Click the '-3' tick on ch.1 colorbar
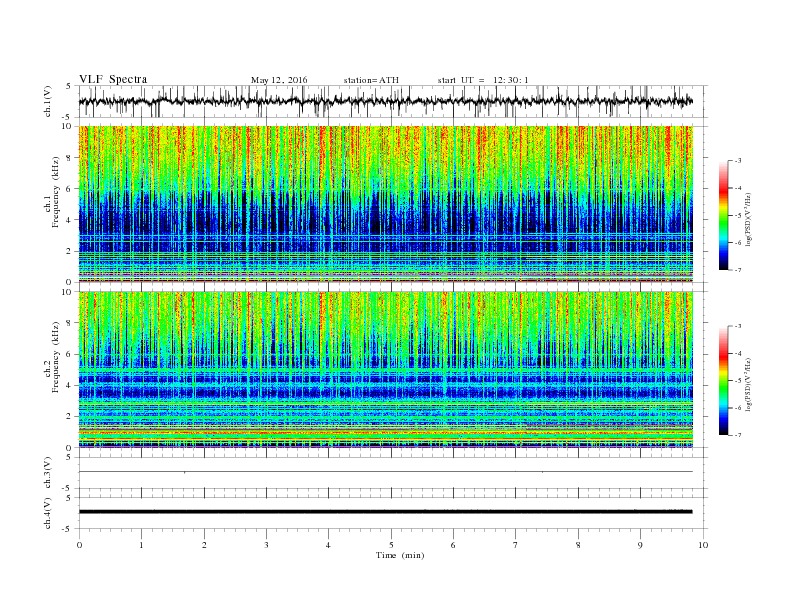Screen dimensions: 792x612 tap(738, 161)
